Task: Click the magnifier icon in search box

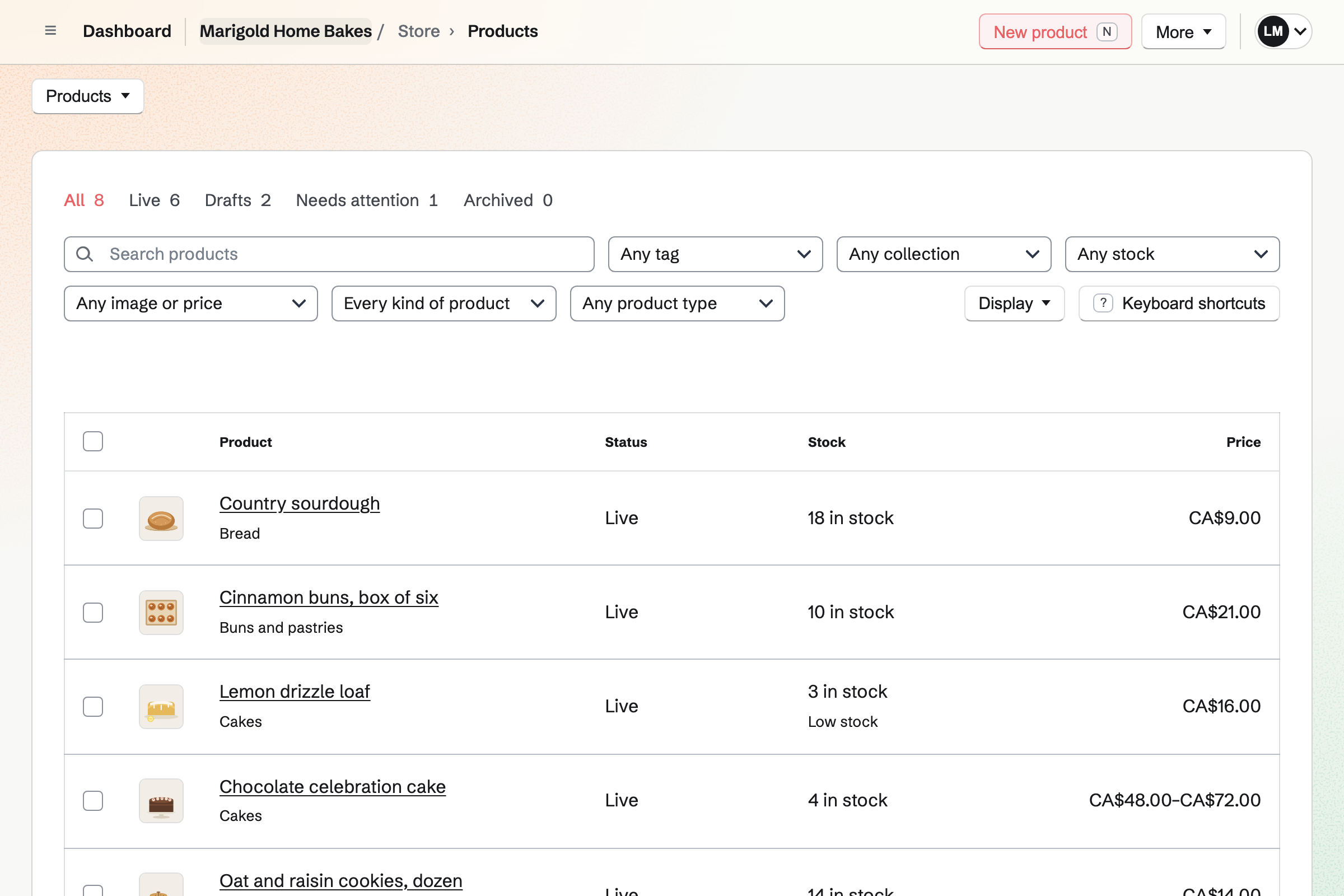Action: 85,254
